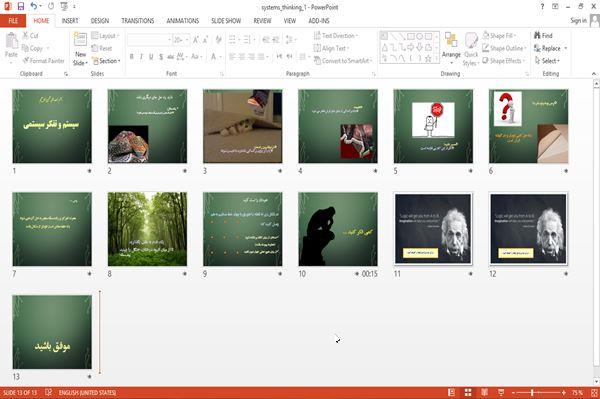Open Shape Fill dropdown

coord(499,36)
